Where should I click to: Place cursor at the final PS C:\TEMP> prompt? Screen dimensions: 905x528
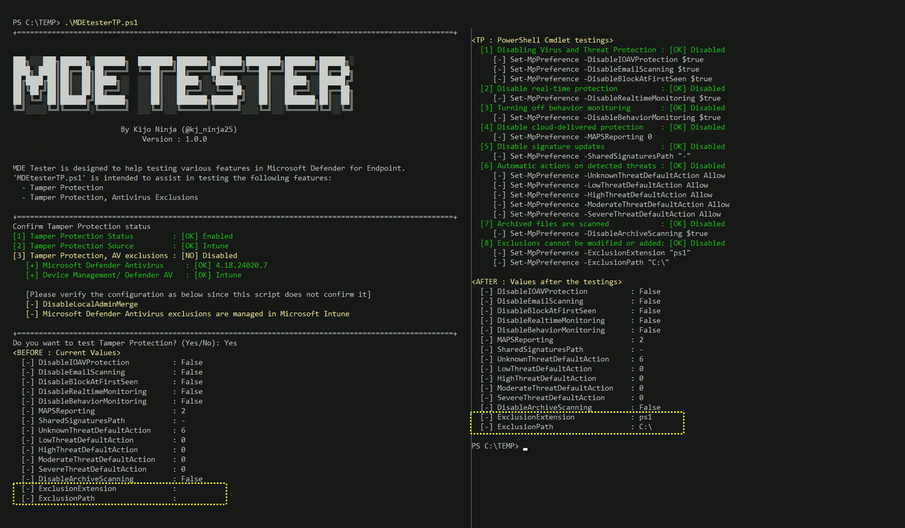click(x=523, y=447)
